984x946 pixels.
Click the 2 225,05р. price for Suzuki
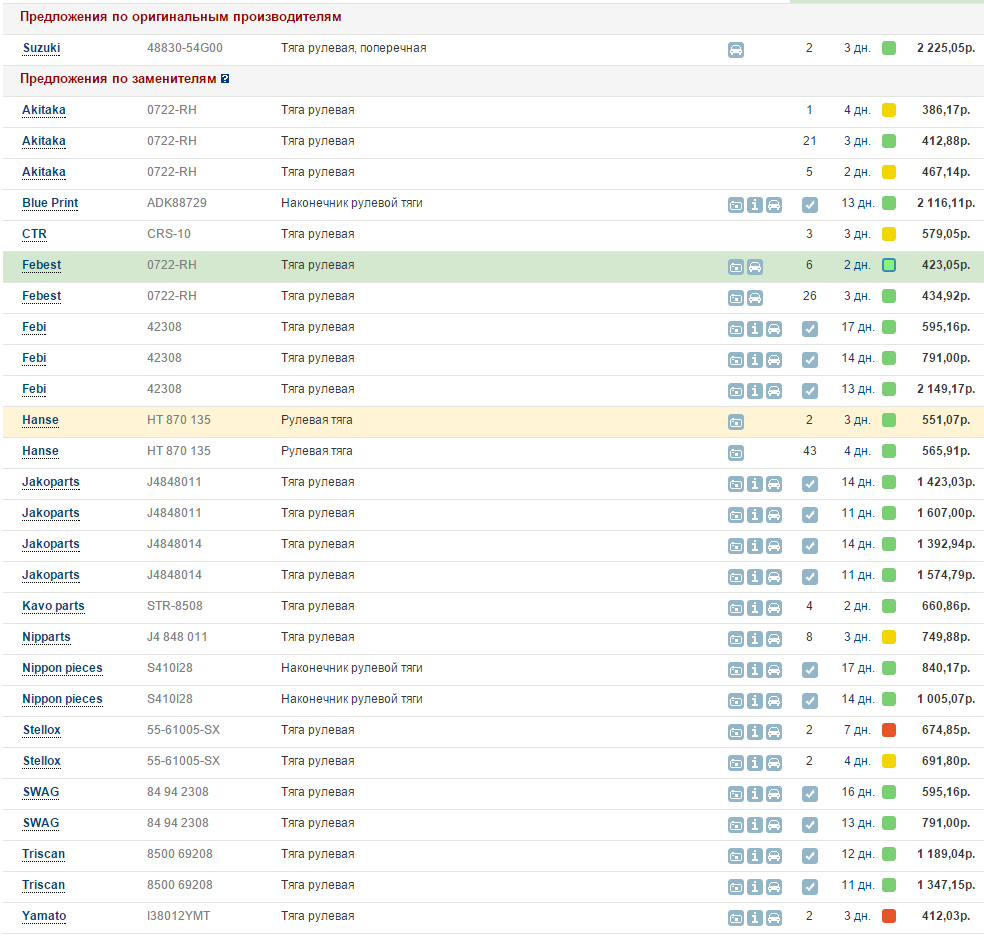coord(945,48)
